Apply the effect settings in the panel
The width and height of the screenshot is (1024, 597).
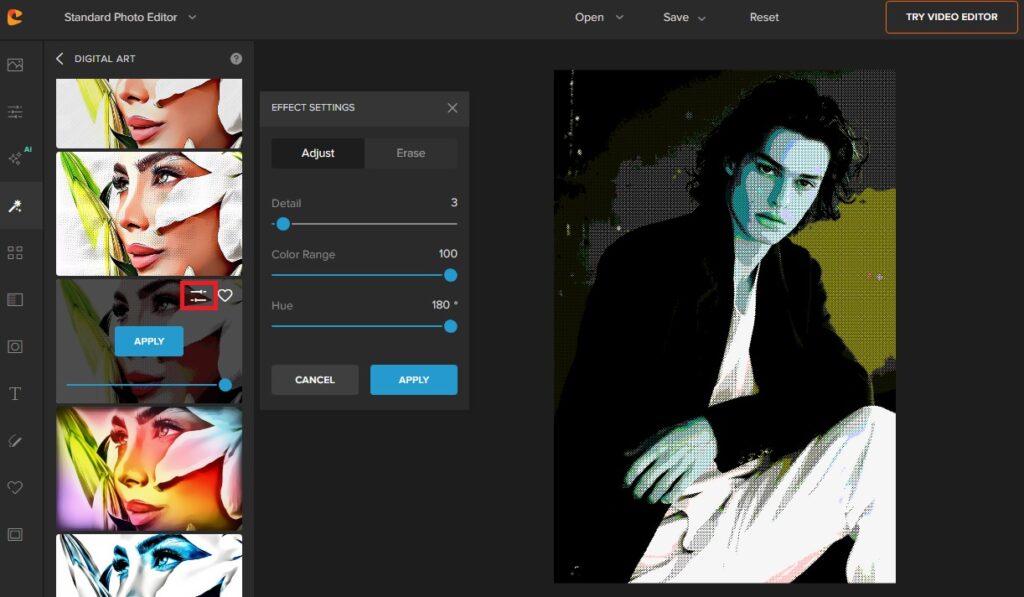tap(414, 379)
